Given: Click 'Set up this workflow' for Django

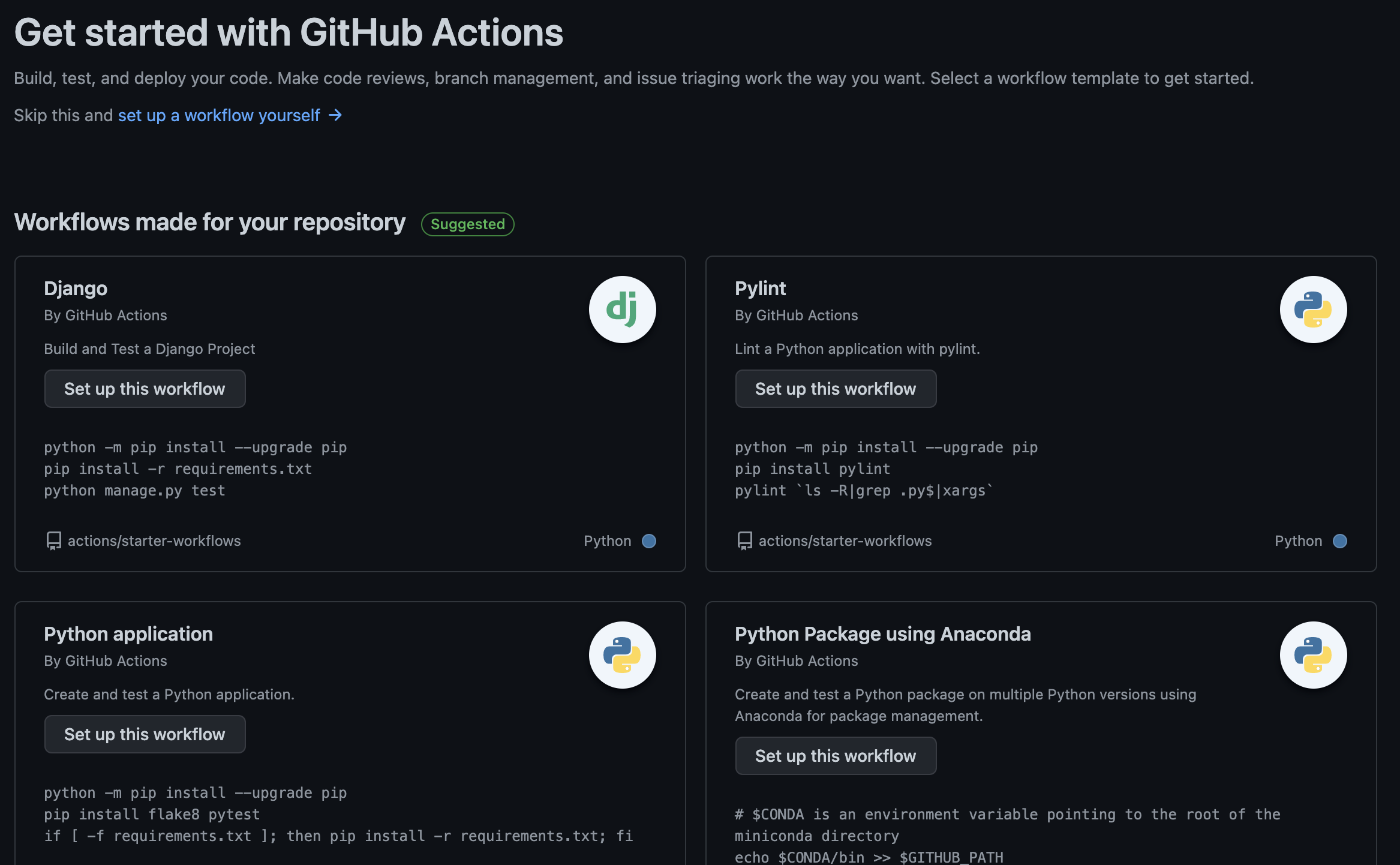Looking at the screenshot, I should point(145,388).
